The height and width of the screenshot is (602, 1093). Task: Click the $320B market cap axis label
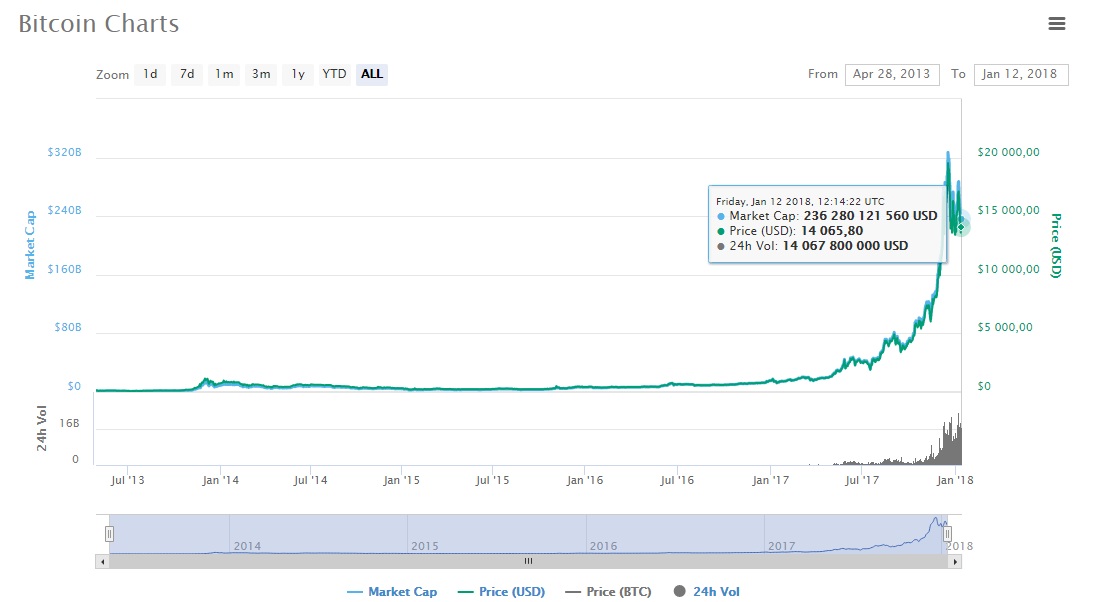coord(64,152)
